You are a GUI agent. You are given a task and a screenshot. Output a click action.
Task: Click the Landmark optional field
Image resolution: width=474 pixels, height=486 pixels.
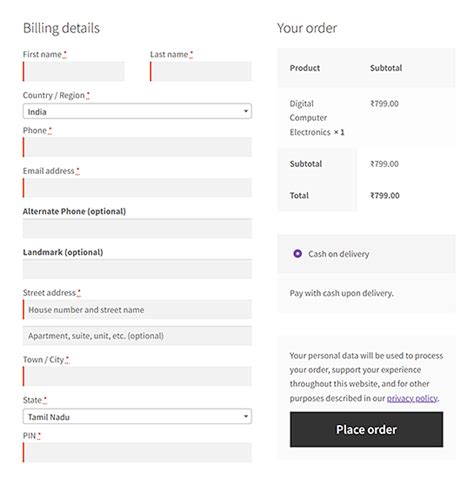[x=137, y=269]
